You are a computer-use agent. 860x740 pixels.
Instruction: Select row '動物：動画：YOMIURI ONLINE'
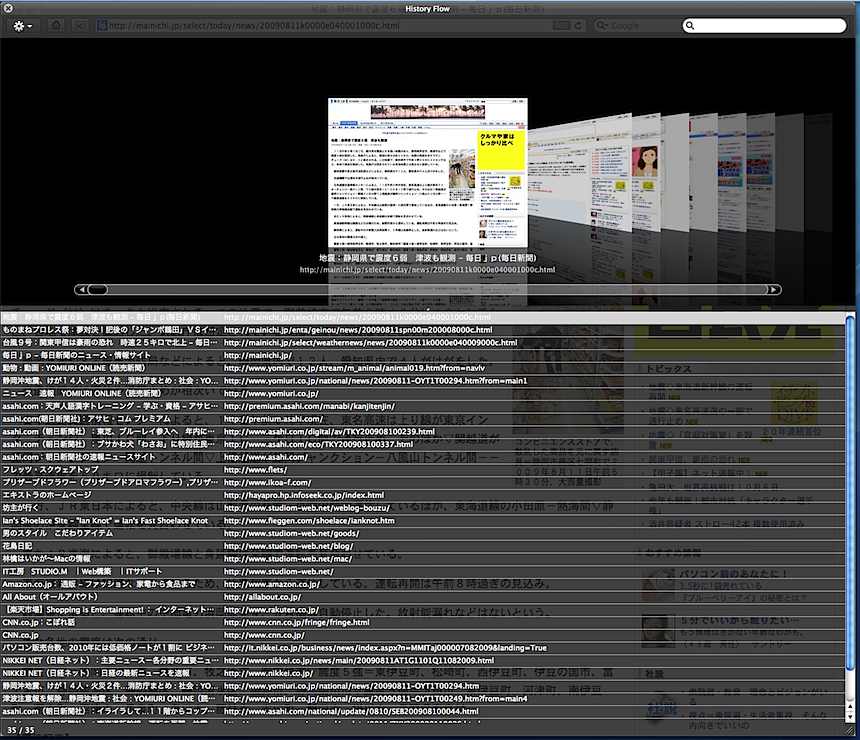click(x=422, y=368)
